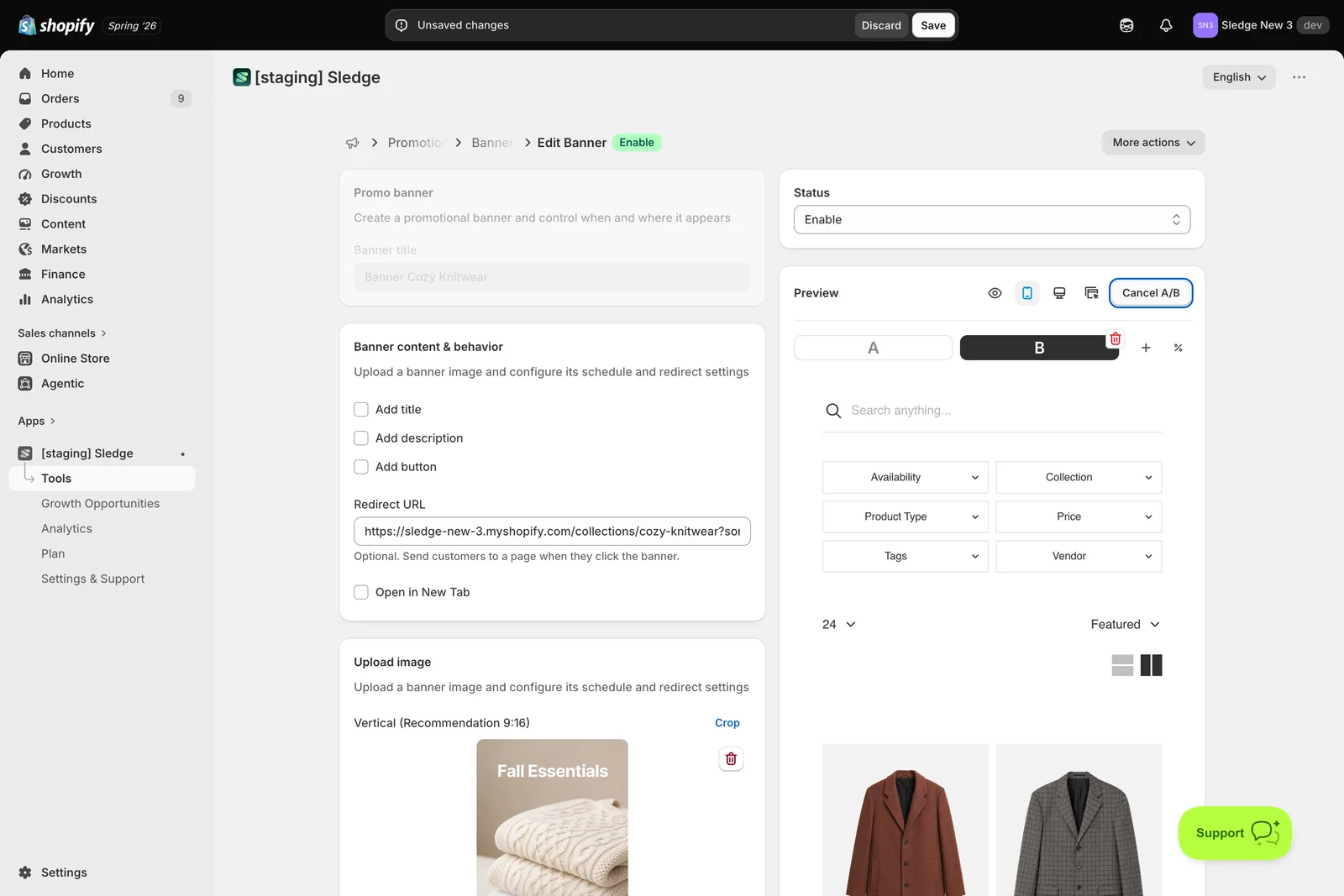The image size is (1344, 896).
Task: Switch preview to desktop view
Action: coord(1059,293)
